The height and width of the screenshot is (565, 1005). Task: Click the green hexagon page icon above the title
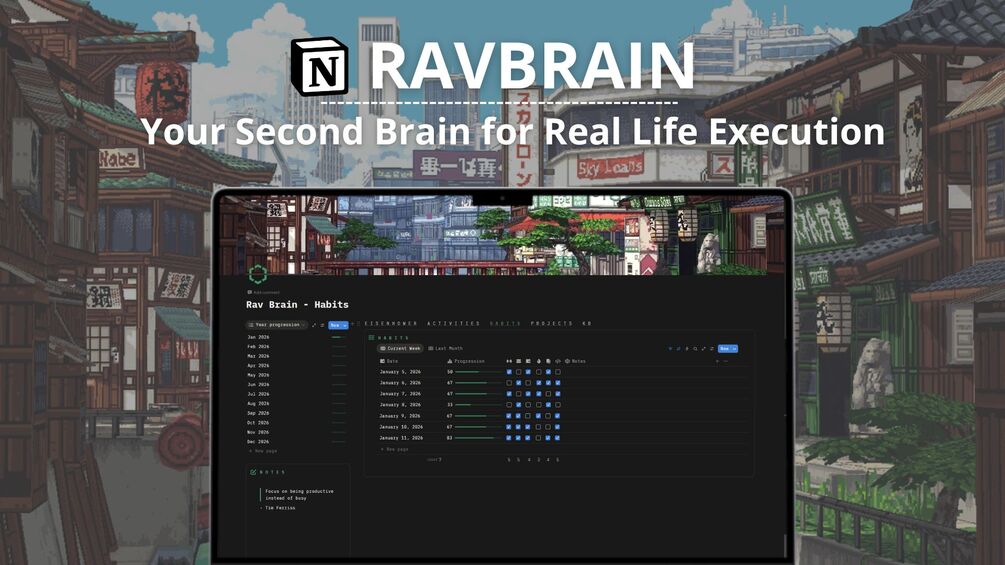(258, 274)
